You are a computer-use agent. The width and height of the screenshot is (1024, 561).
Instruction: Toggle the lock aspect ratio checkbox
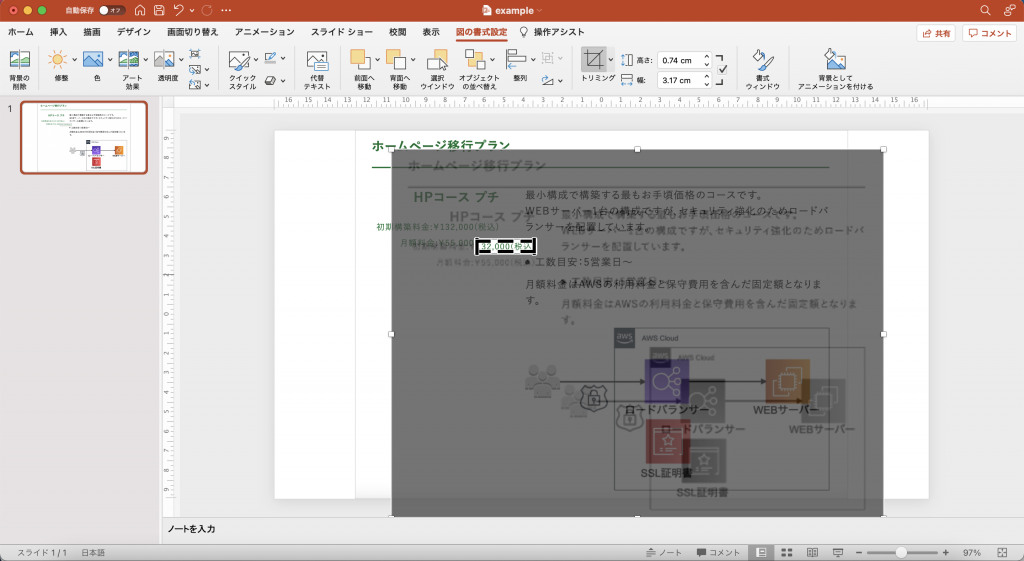(722, 69)
